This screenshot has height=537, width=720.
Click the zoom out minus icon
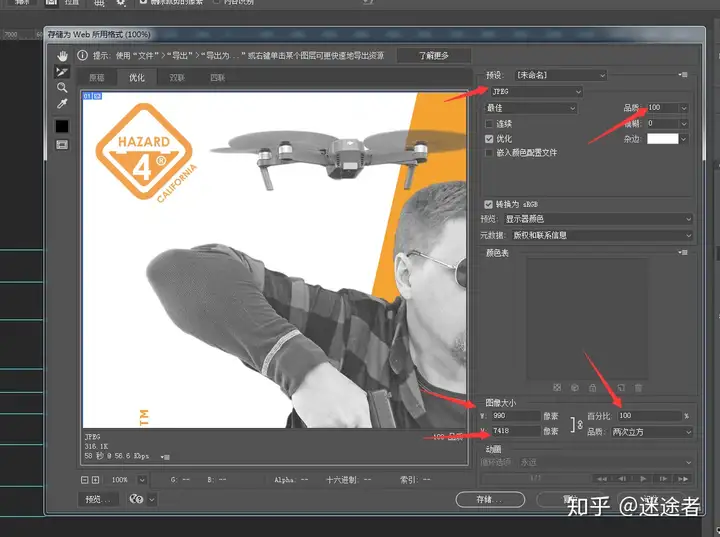[x=84, y=480]
